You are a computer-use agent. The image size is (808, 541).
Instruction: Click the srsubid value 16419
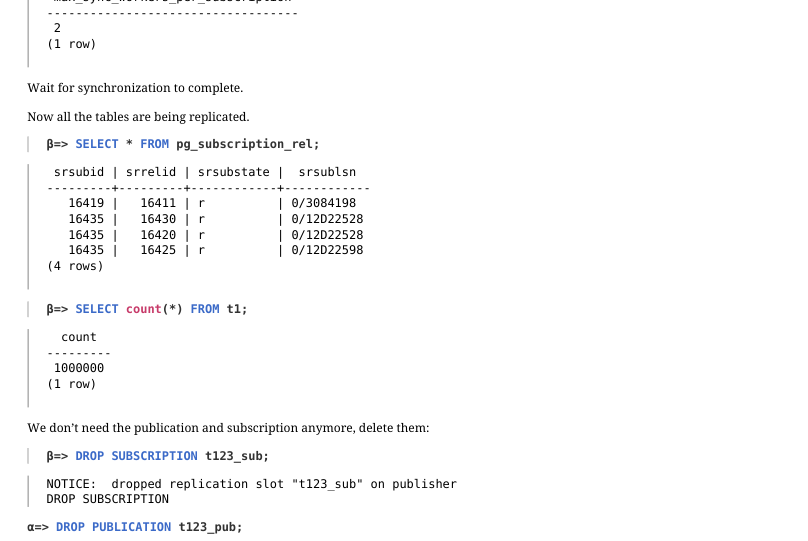pos(86,204)
